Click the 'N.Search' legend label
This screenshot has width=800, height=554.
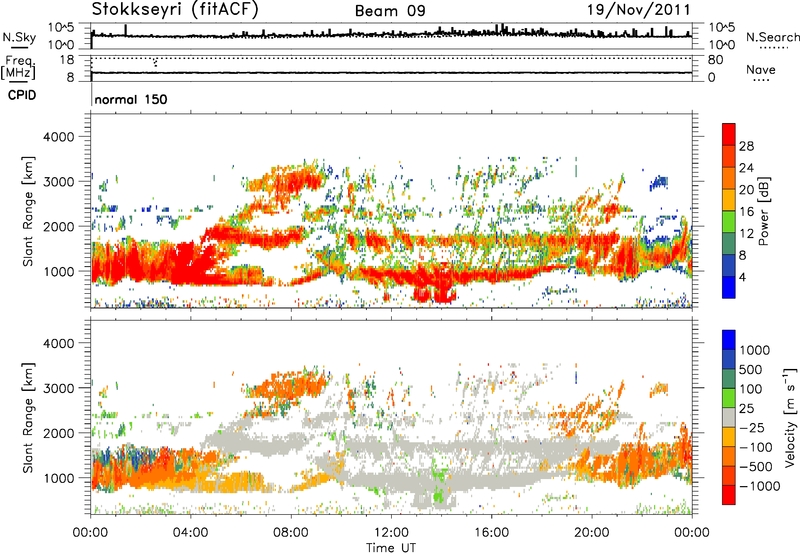pyautogui.click(x=772, y=37)
